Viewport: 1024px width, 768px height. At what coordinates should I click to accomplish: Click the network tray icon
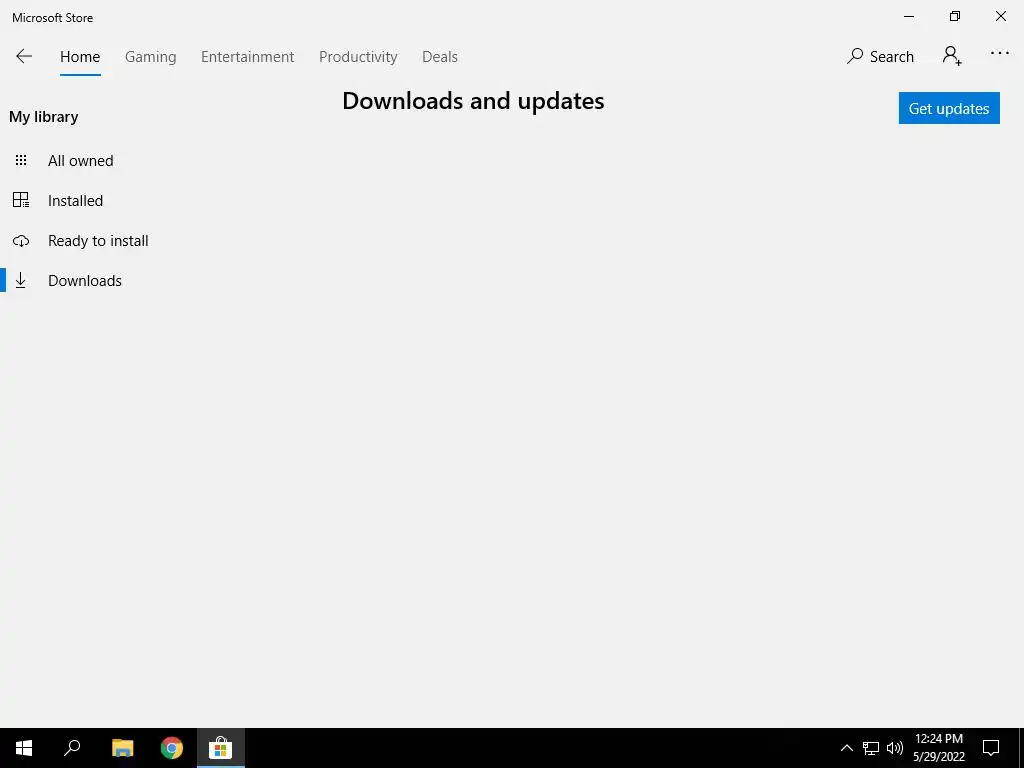(x=871, y=748)
